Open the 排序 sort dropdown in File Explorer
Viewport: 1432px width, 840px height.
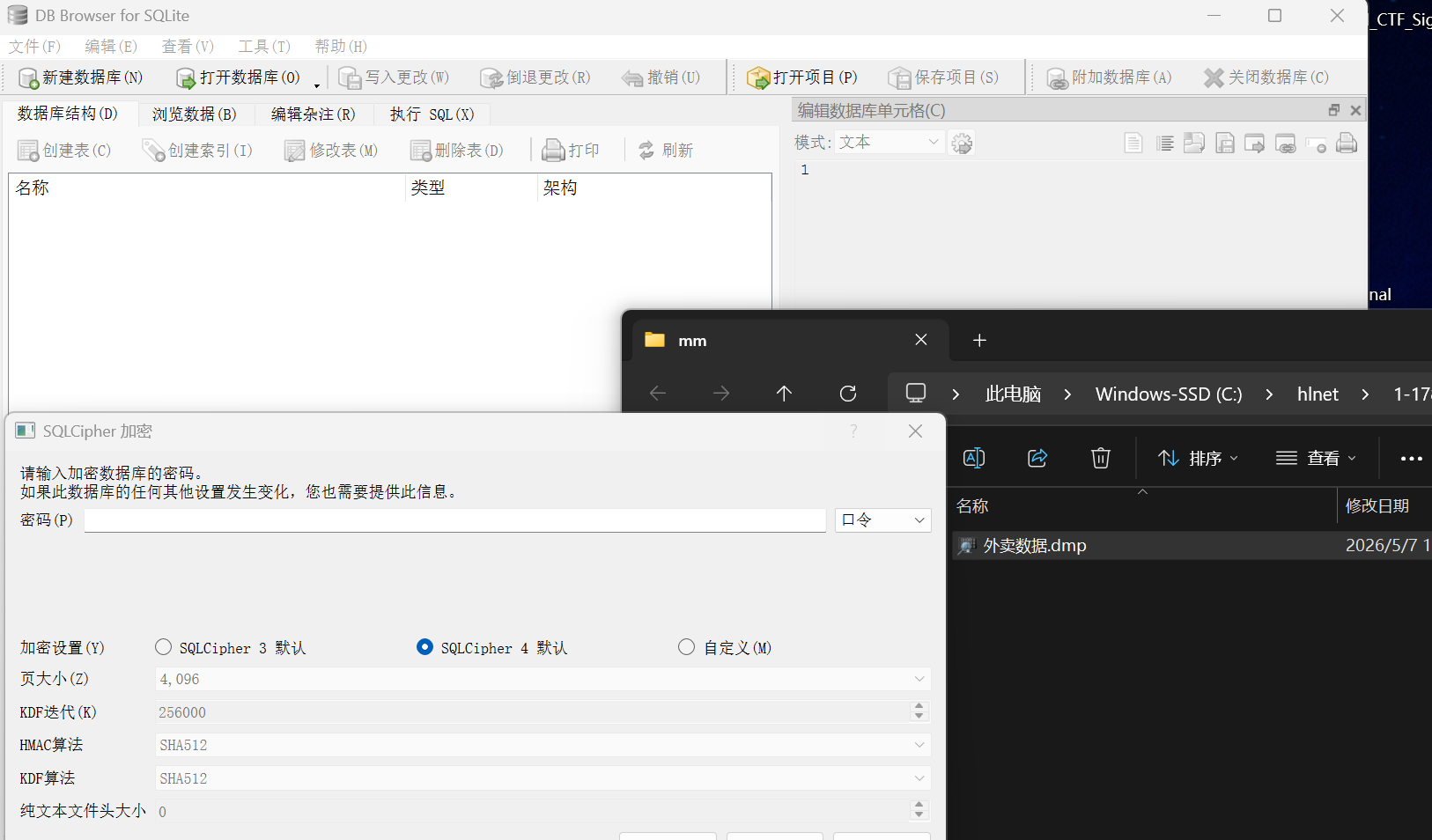[x=1199, y=458]
